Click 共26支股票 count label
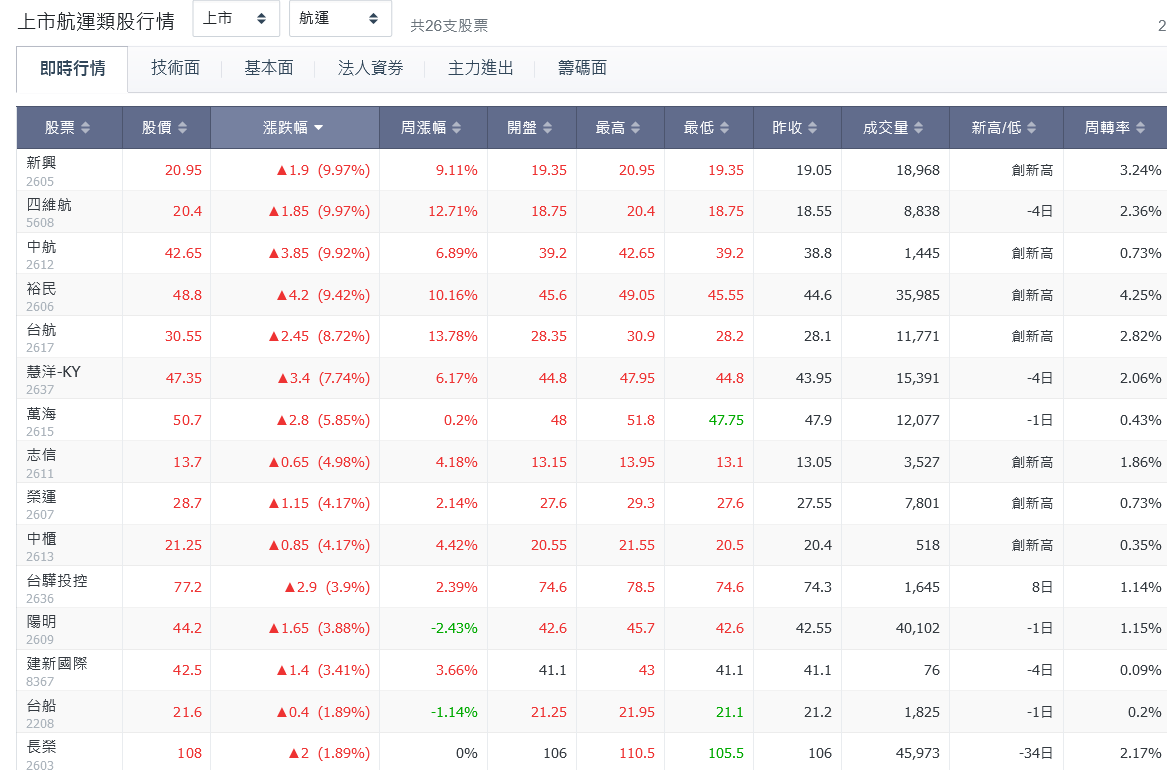 [450, 26]
